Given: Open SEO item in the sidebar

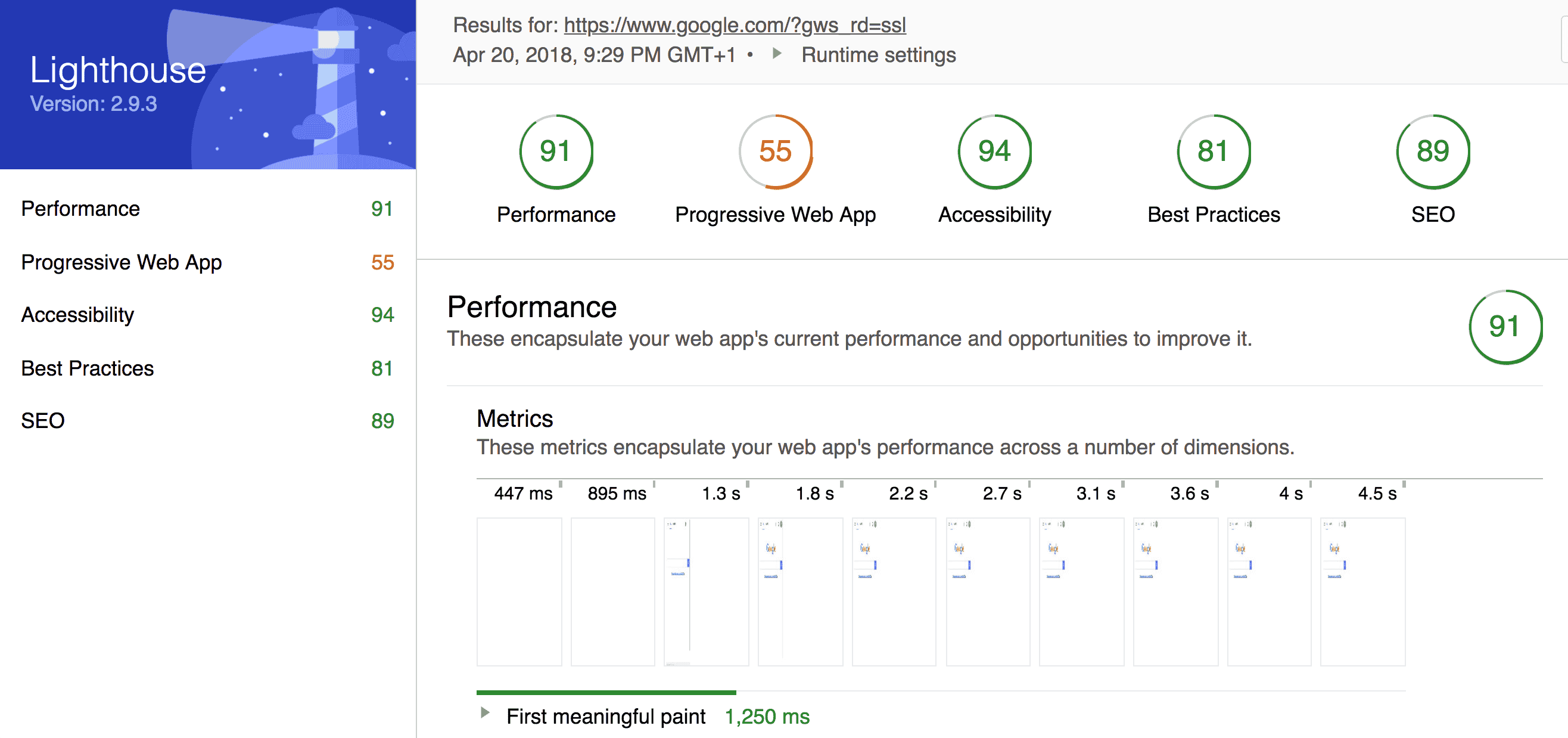Looking at the screenshot, I should [x=207, y=421].
